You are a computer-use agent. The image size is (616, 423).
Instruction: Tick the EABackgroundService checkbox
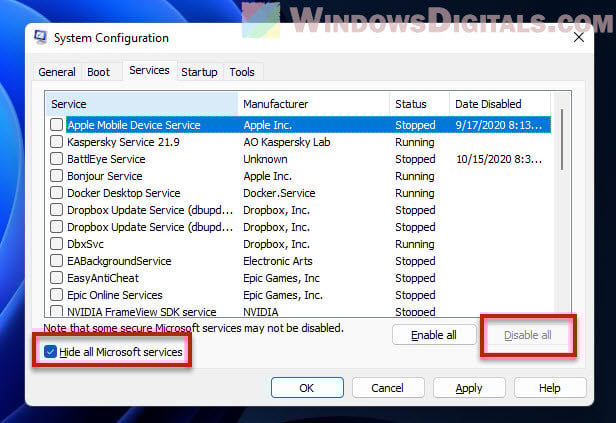coord(57,261)
